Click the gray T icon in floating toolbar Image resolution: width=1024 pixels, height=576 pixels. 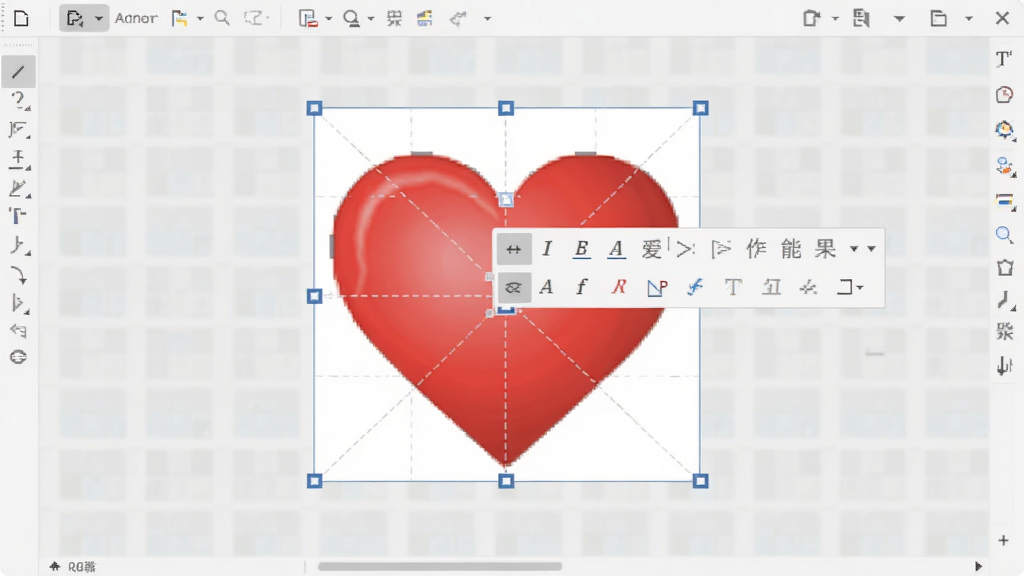coord(733,287)
